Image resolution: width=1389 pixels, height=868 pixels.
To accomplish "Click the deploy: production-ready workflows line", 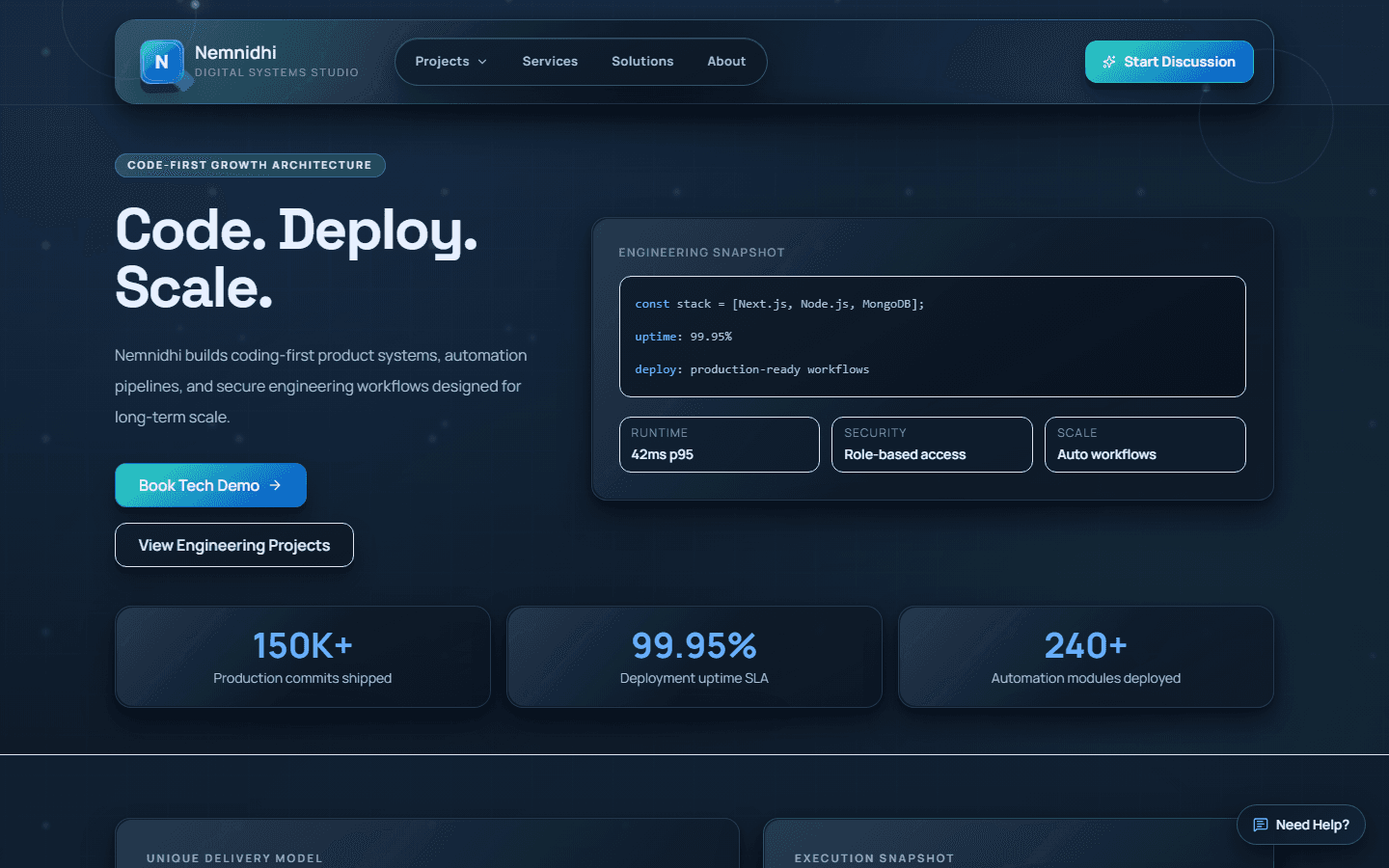I will (752, 369).
